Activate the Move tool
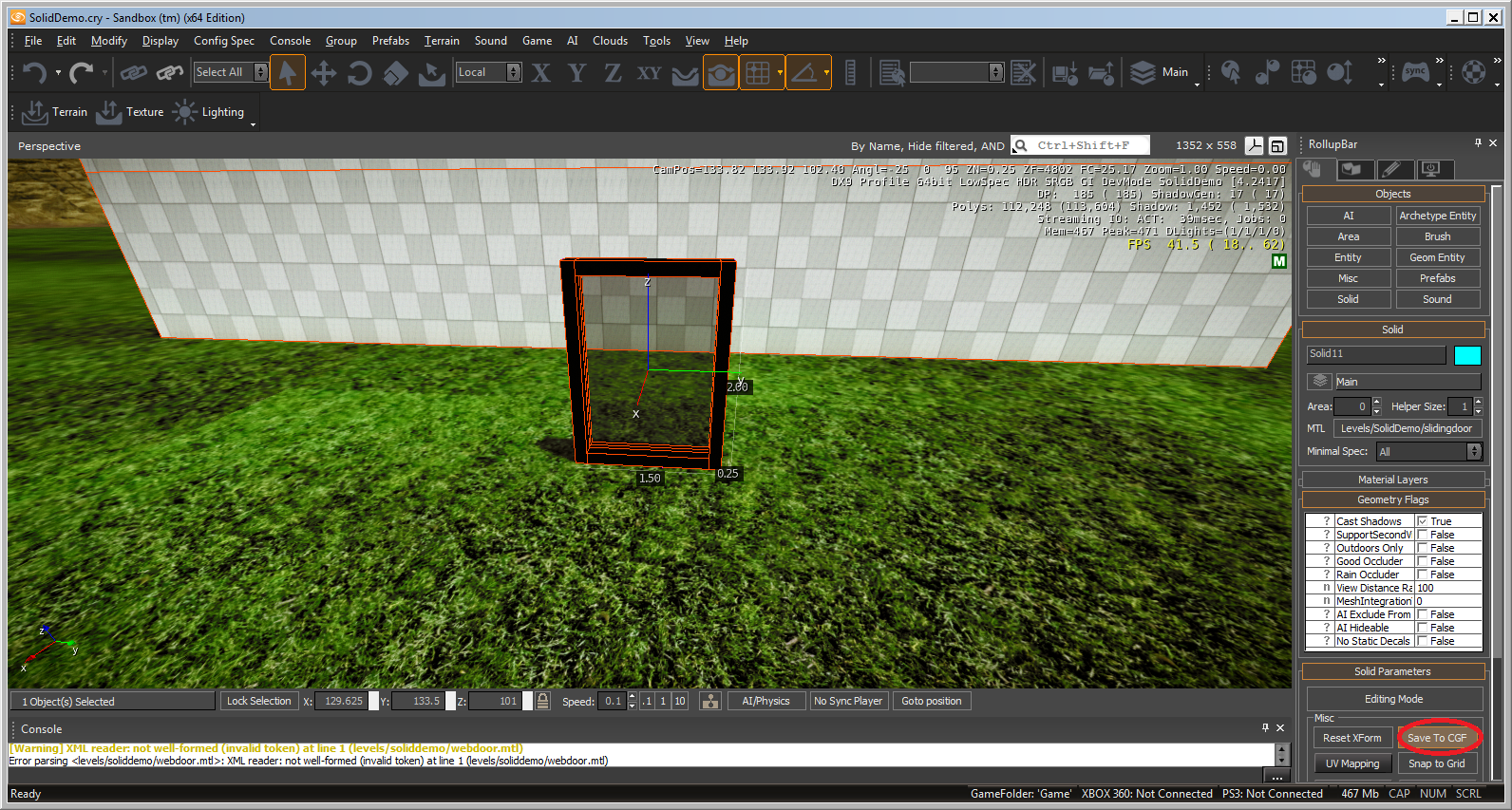Screen dimensions: 1512x810 pyautogui.click(x=324, y=72)
